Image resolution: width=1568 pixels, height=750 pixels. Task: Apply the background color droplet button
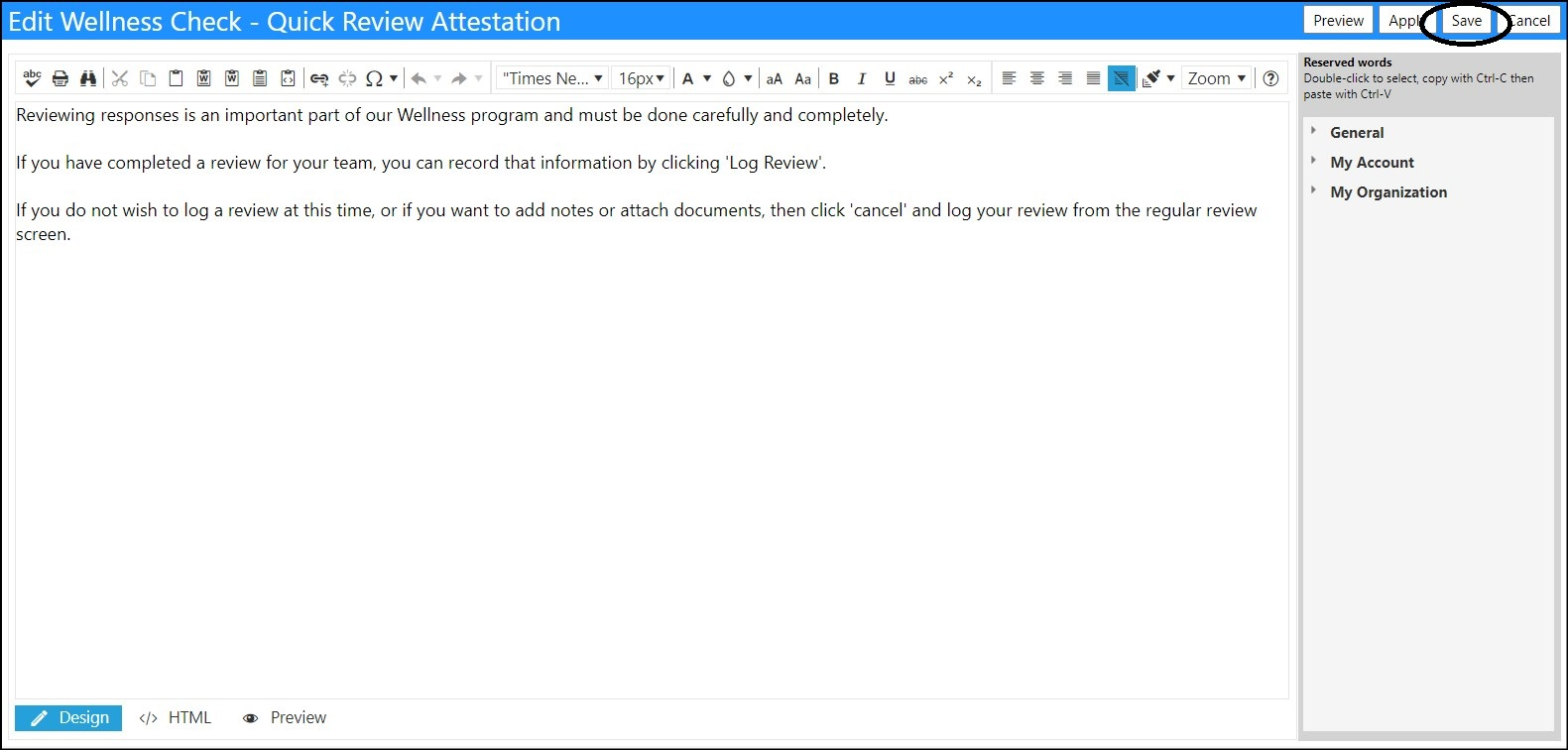pos(729,78)
